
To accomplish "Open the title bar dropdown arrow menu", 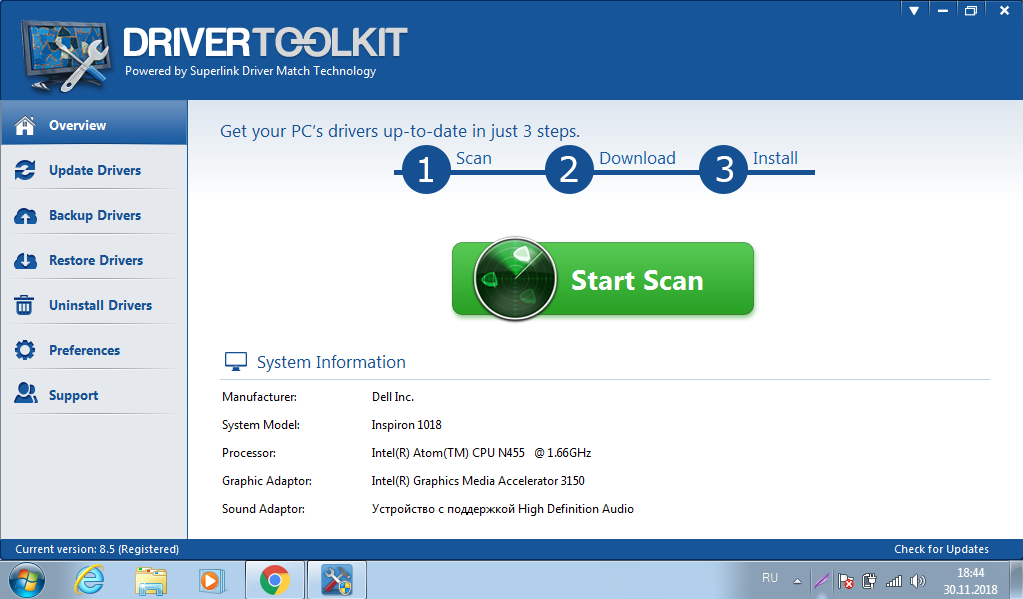I will [914, 10].
